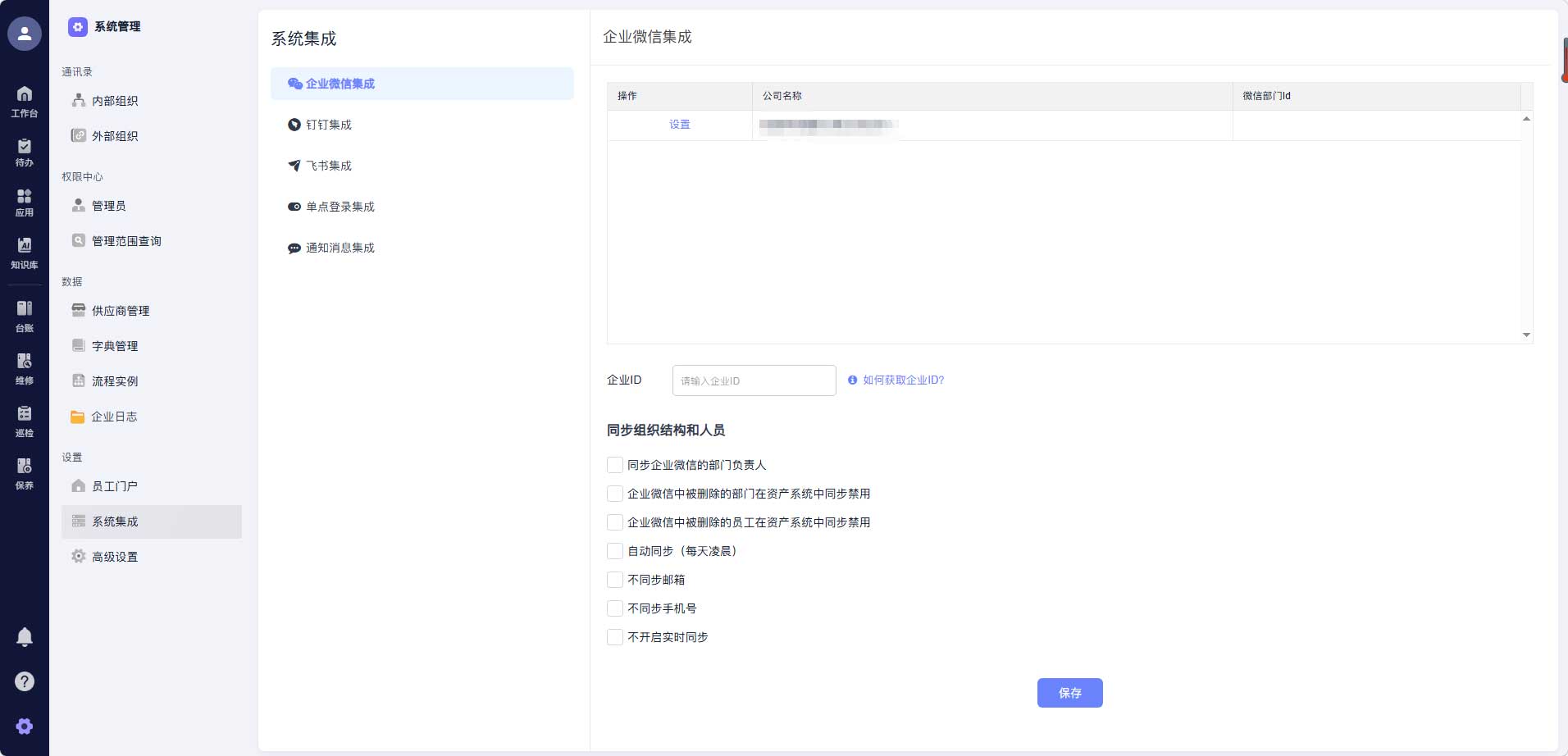The image size is (1568, 756).
Task: Click the 企业ID input field
Action: coord(753,380)
